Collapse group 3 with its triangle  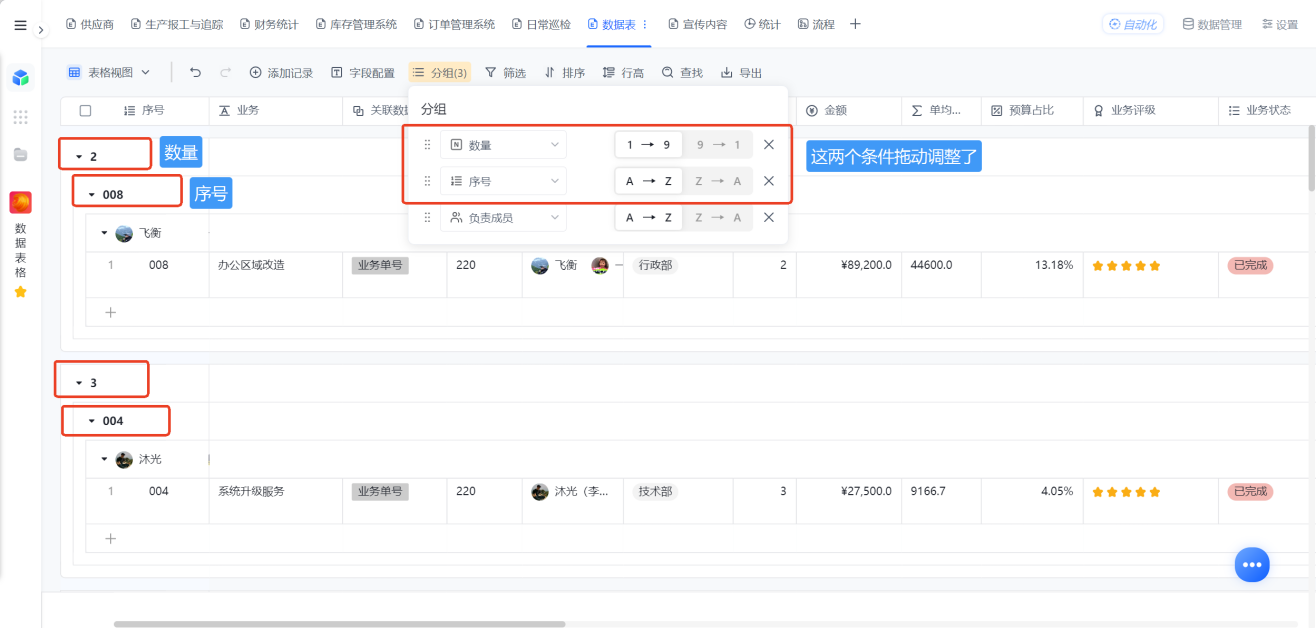[79, 383]
